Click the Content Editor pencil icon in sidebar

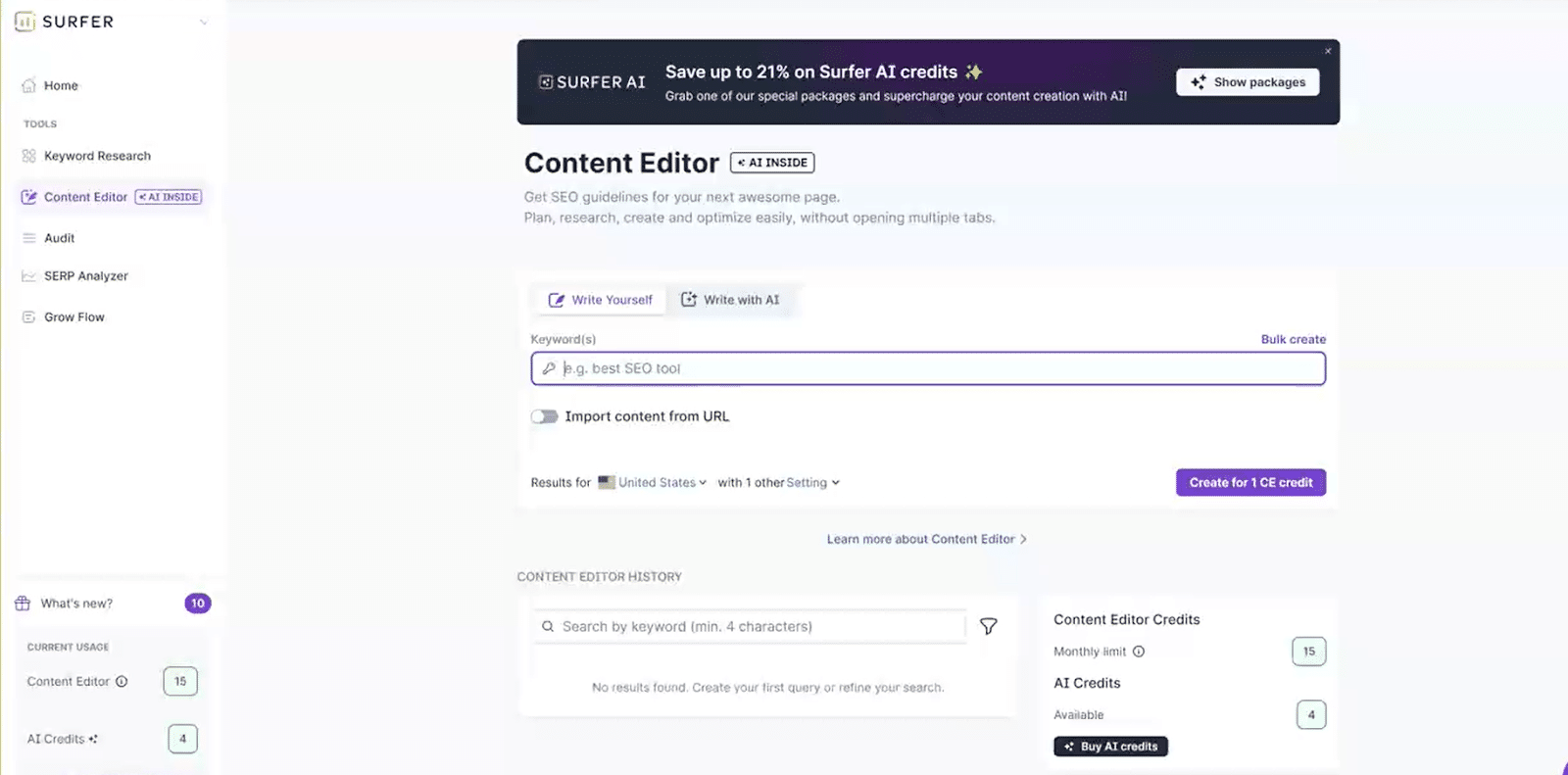(x=28, y=197)
